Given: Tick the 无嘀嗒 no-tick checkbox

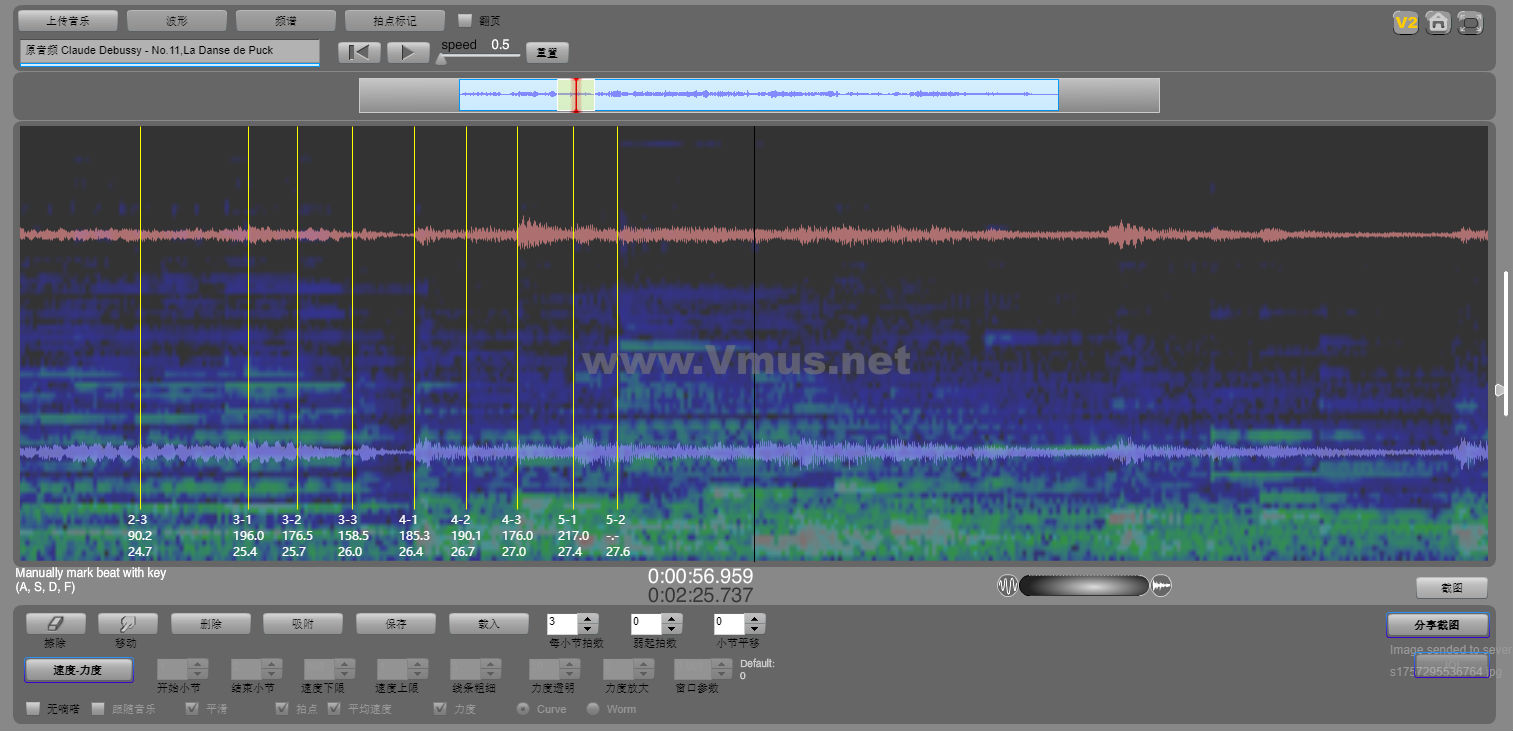Looking at the screenshot, I should click(x=33, y=709).
